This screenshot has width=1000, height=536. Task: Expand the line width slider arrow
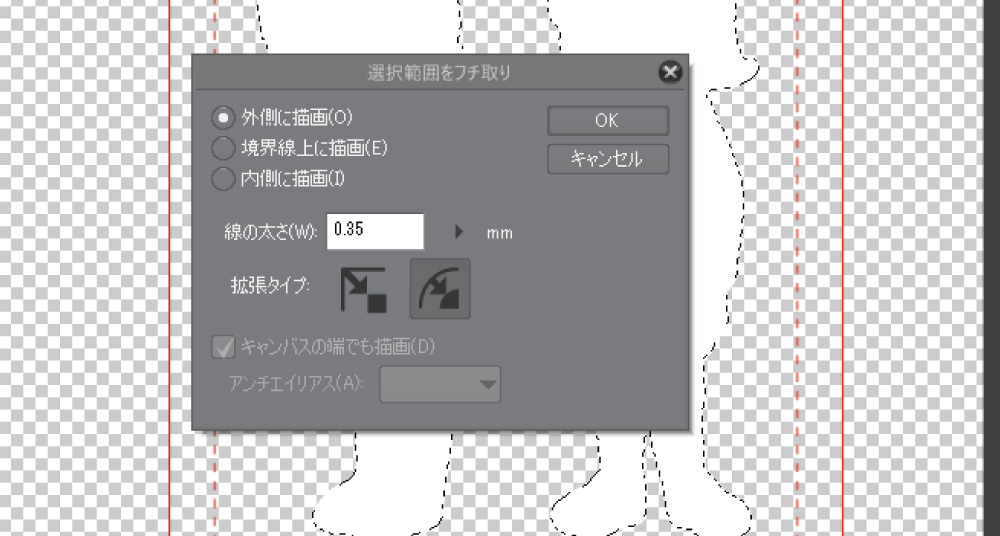(459, 232)
